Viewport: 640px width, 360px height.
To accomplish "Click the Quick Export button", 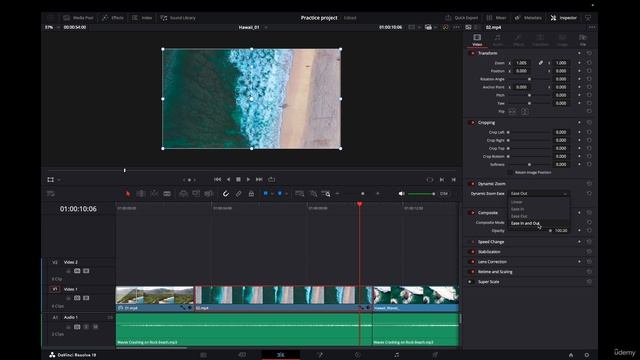I will tap(462, 18).
